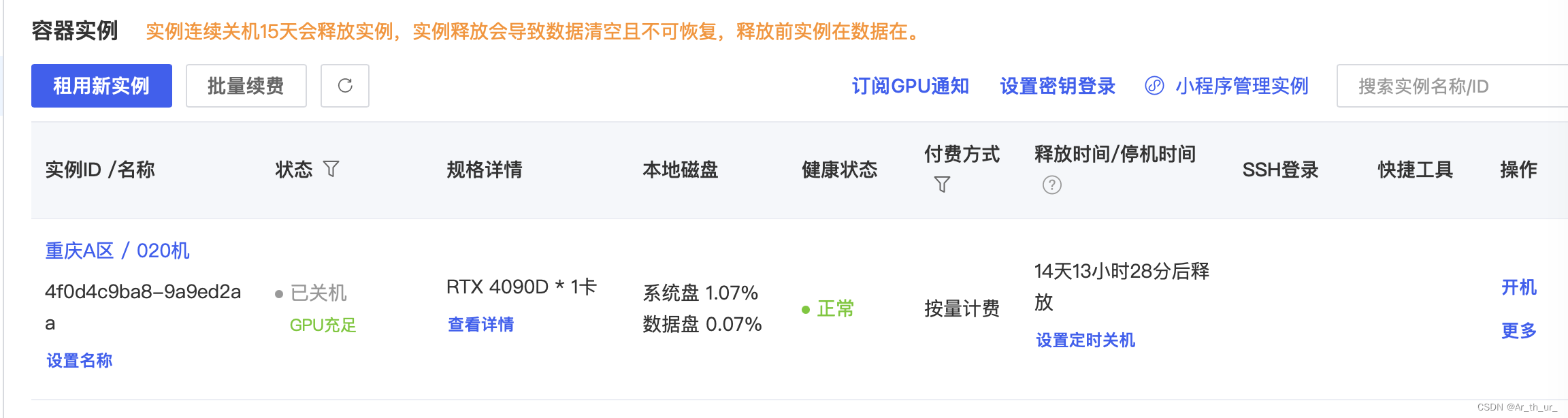Click the 小程序 circular icon near 小程序管理实例
Screen dimensions: 1568x418
click(x=1154, y=86)
